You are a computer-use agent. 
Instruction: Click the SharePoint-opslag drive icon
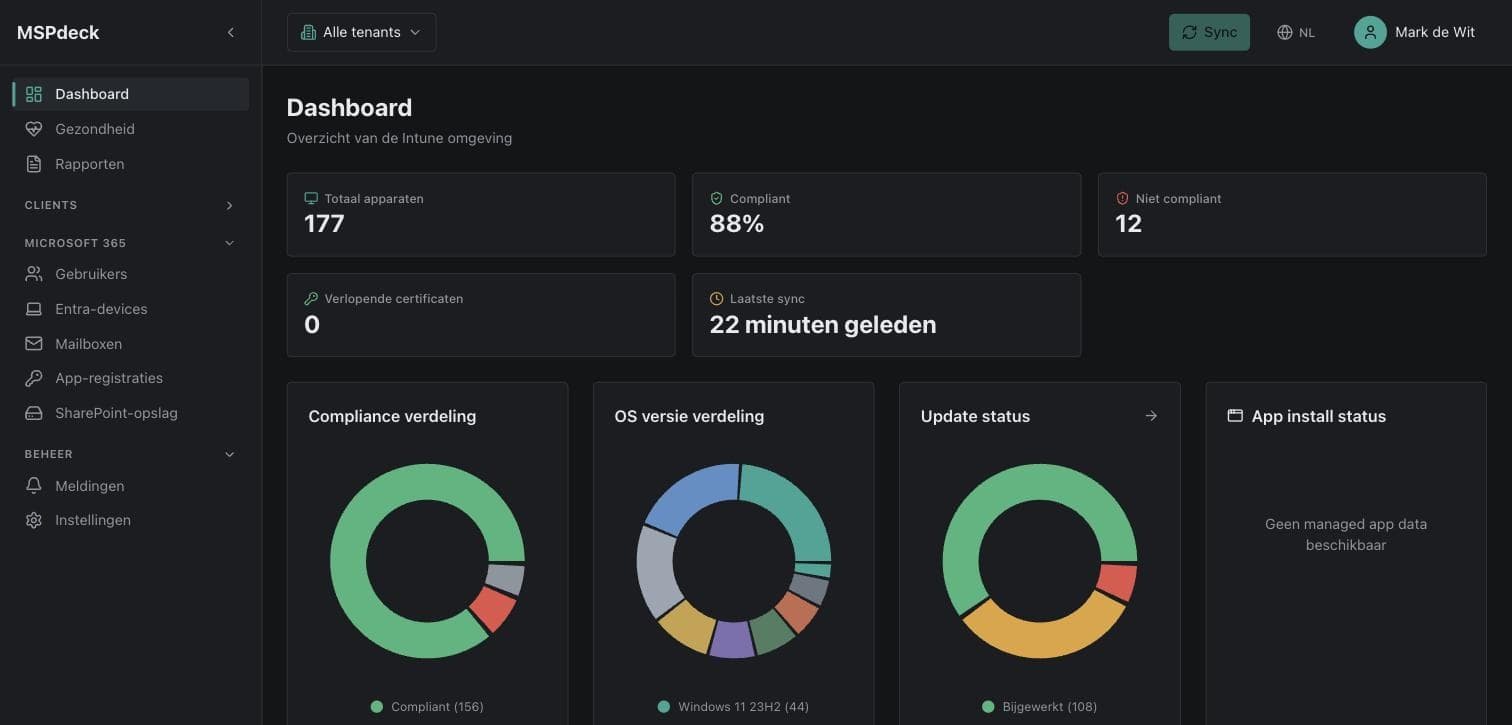[x=34, y=413]
